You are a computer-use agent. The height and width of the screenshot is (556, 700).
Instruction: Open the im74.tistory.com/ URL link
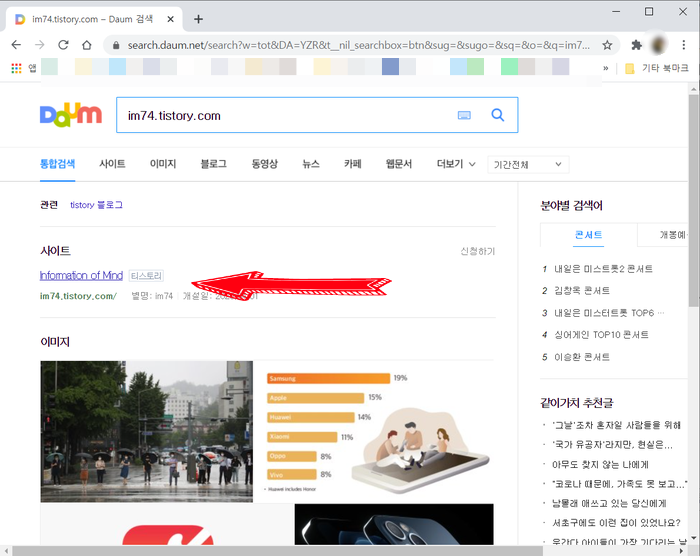pos(78,296)
